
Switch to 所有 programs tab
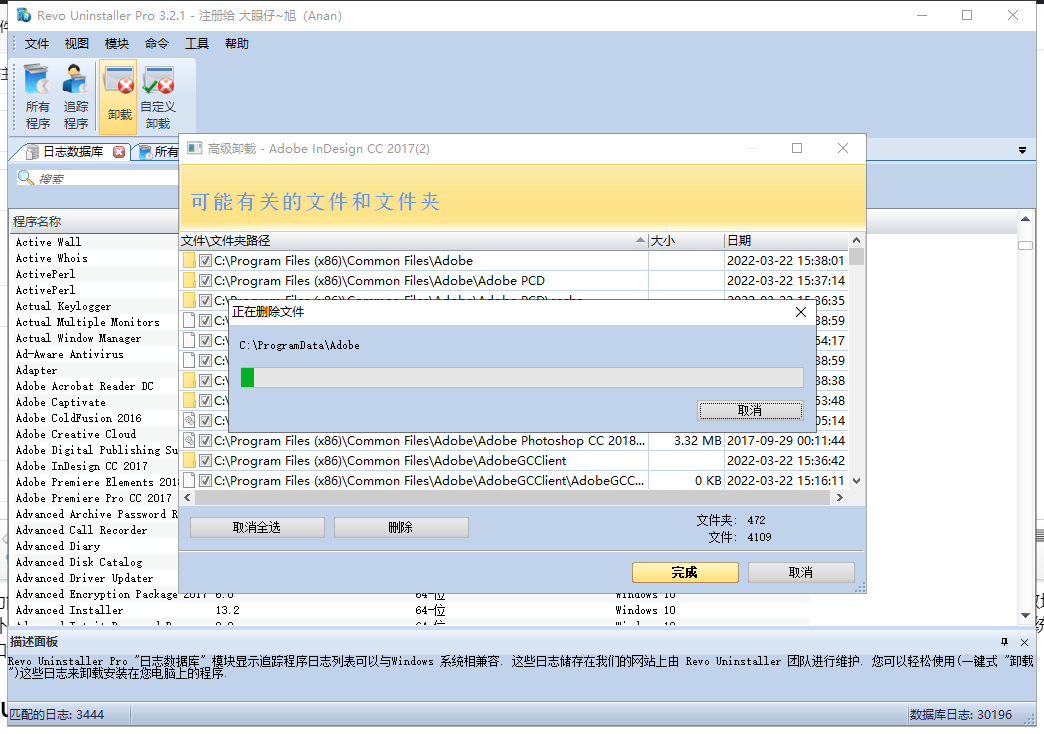[x=158, y=152]
